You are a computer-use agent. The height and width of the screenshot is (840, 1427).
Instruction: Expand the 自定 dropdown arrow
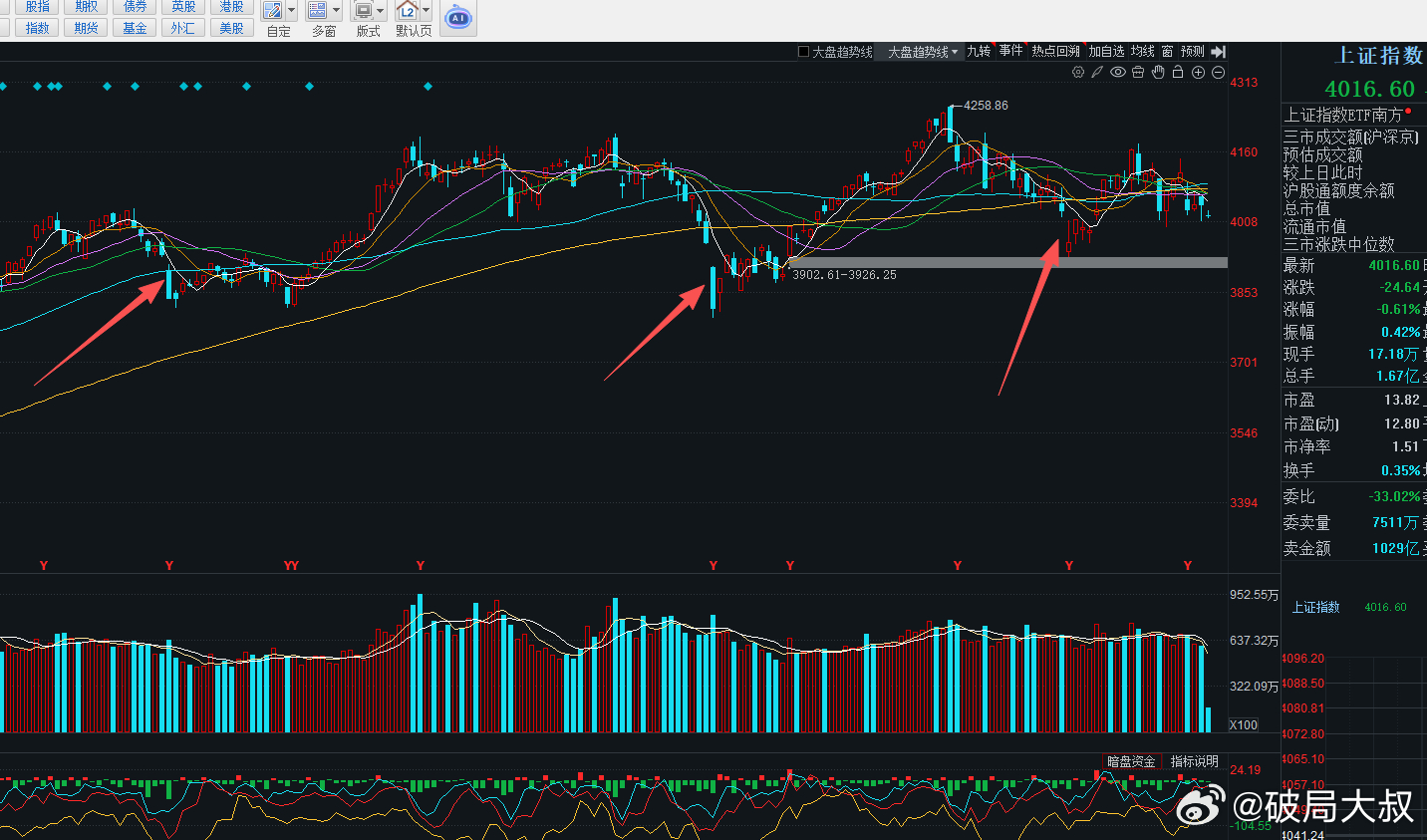[291, 11]
